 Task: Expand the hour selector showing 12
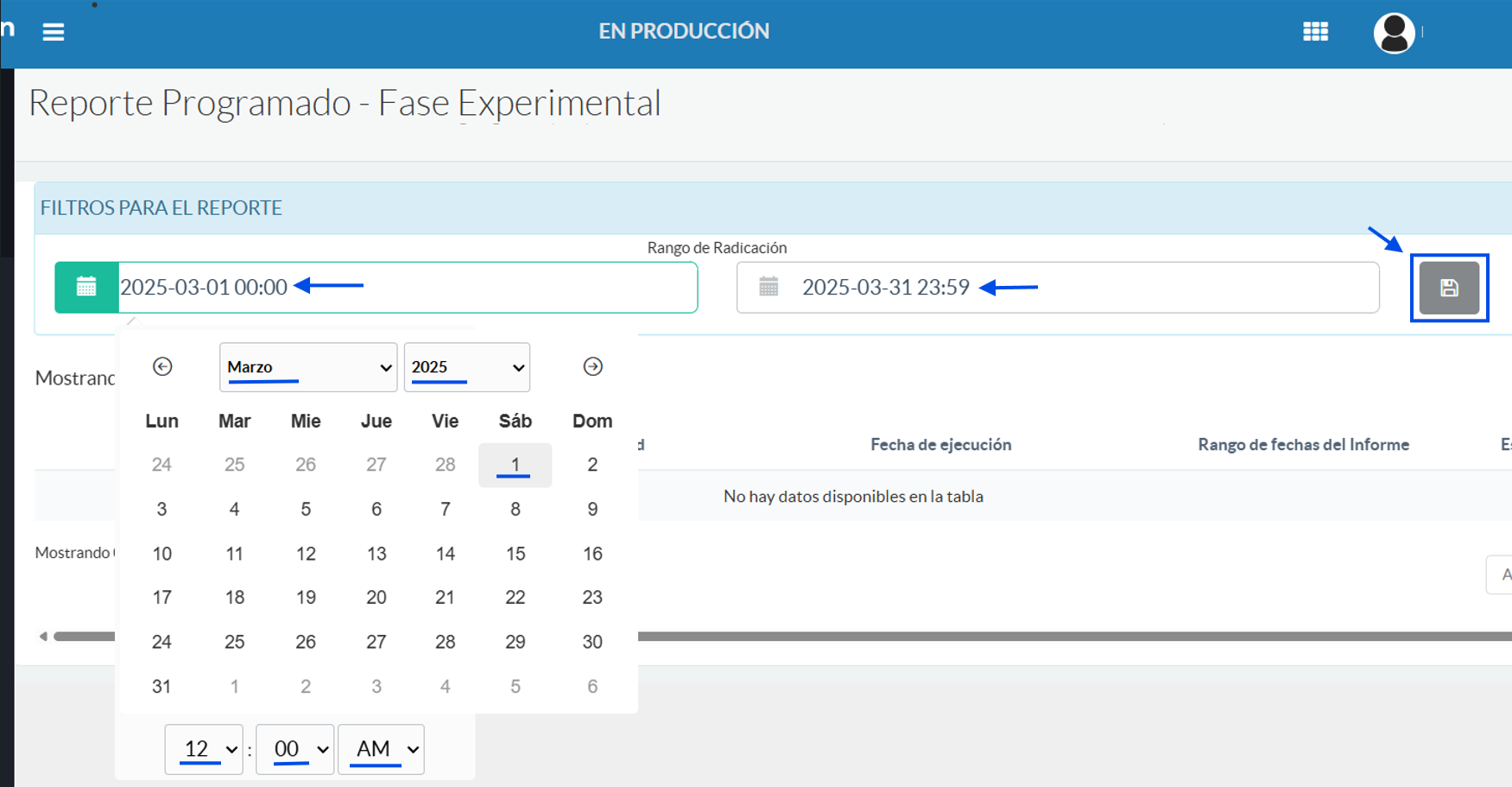pyautogui.click(x=204, y=749)
